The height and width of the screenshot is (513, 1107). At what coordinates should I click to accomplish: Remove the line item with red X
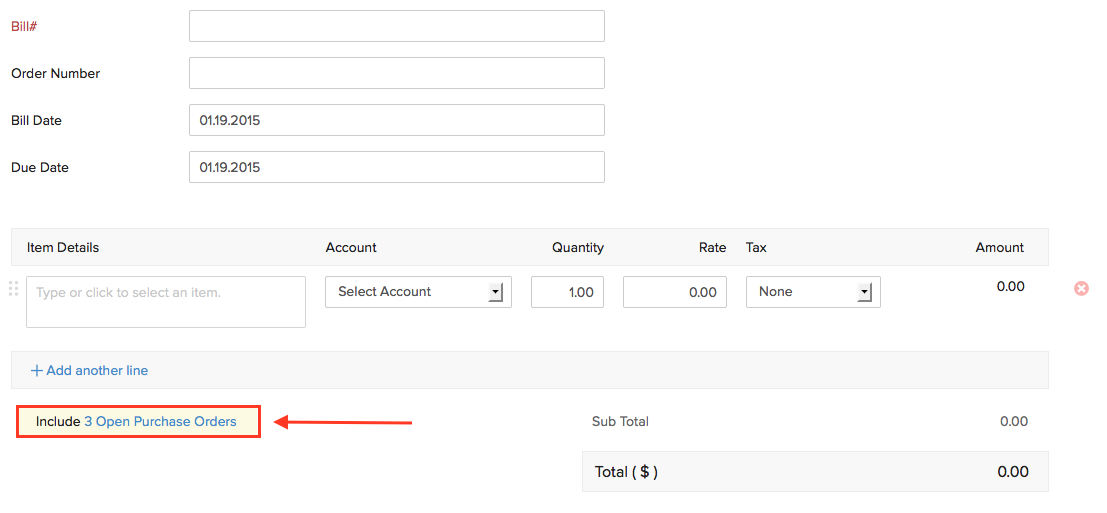(1081, 288)
